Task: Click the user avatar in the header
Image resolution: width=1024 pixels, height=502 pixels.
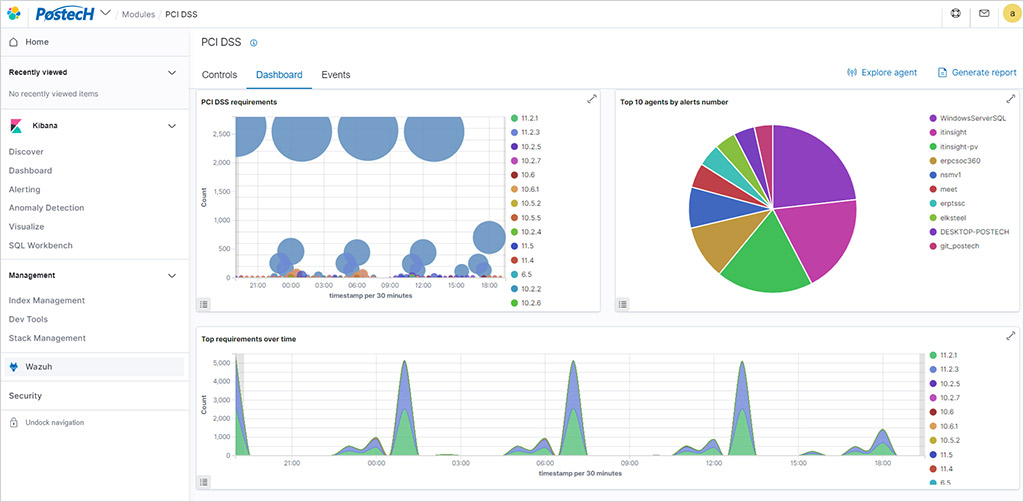Action: (x=1010, y=14)
